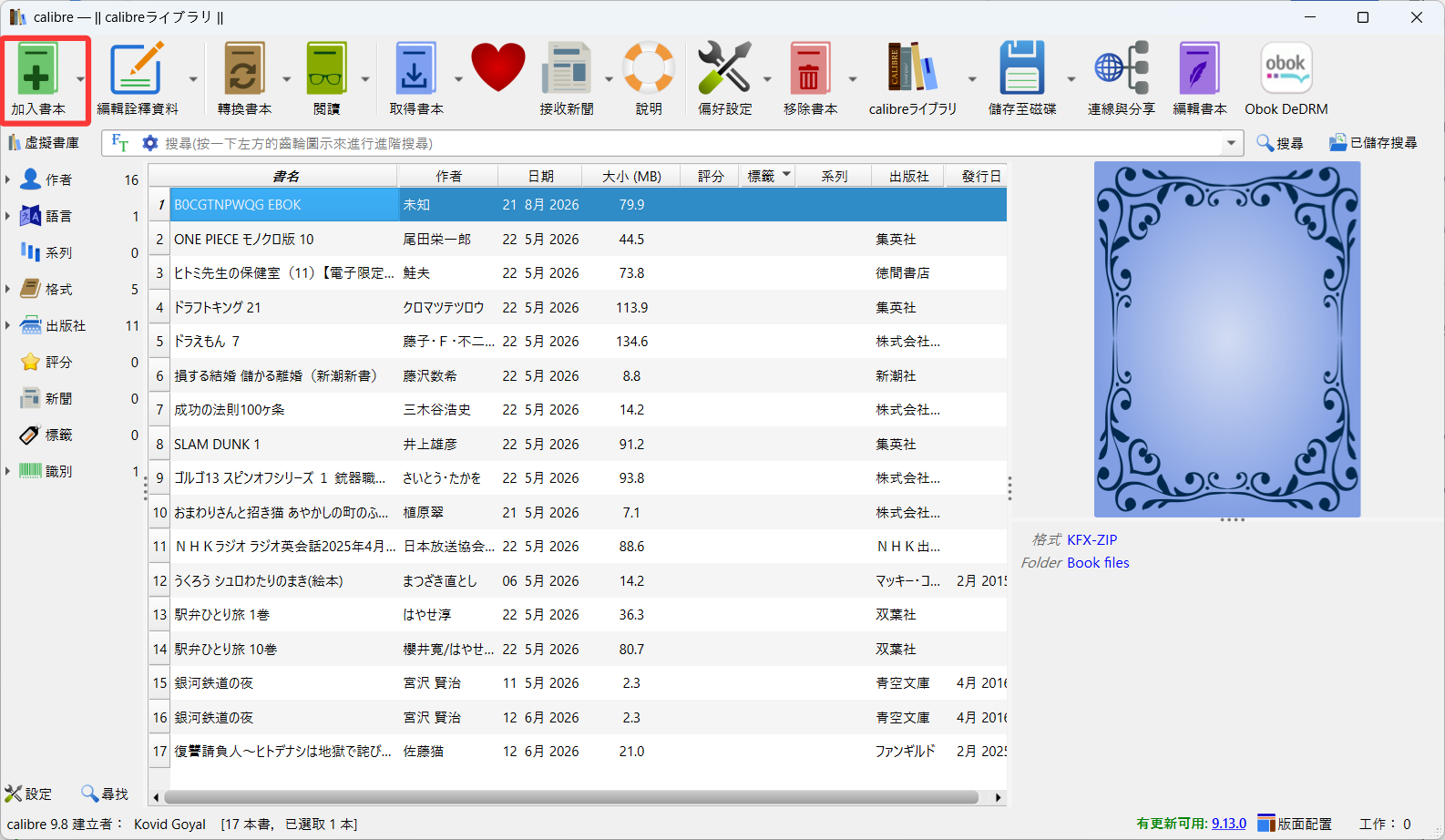Open 接收新聞 fetch news icon
1445x840 pixels.
pyautogui.click(x=566, y=68)
